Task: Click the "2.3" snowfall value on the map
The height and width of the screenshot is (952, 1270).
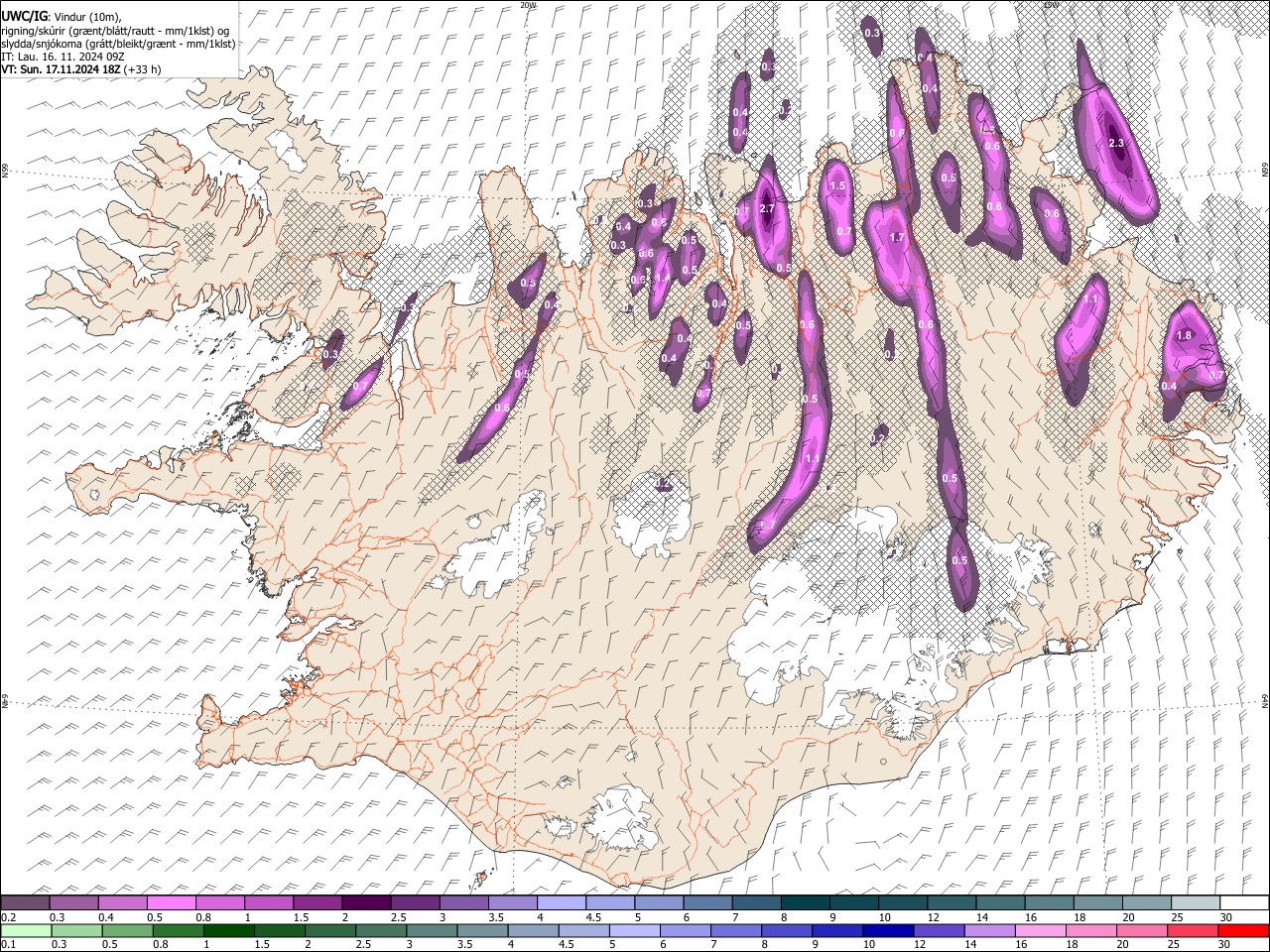Action: [x=1116, y=144]
